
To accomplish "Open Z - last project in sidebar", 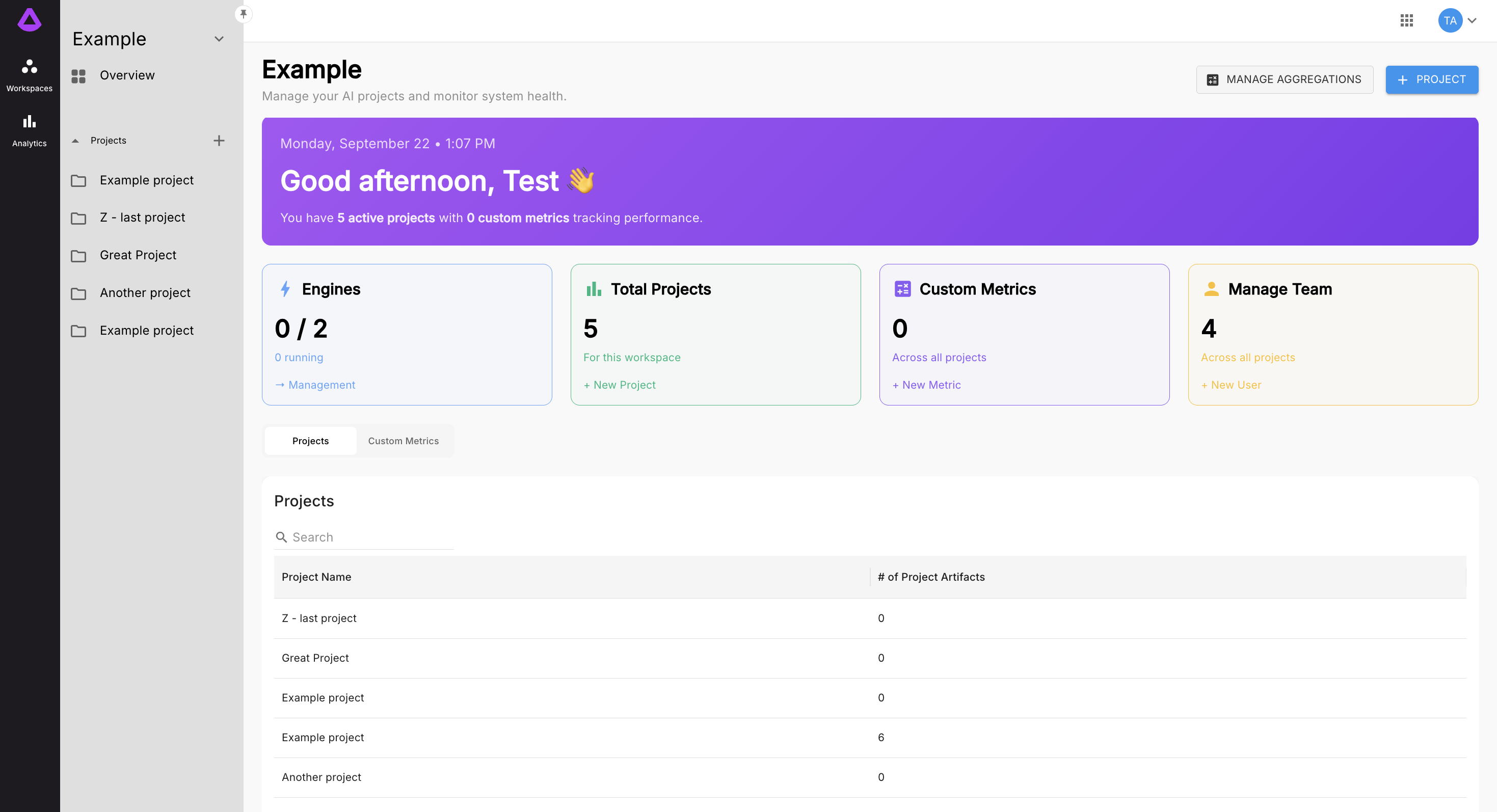I will pos(142,218).
